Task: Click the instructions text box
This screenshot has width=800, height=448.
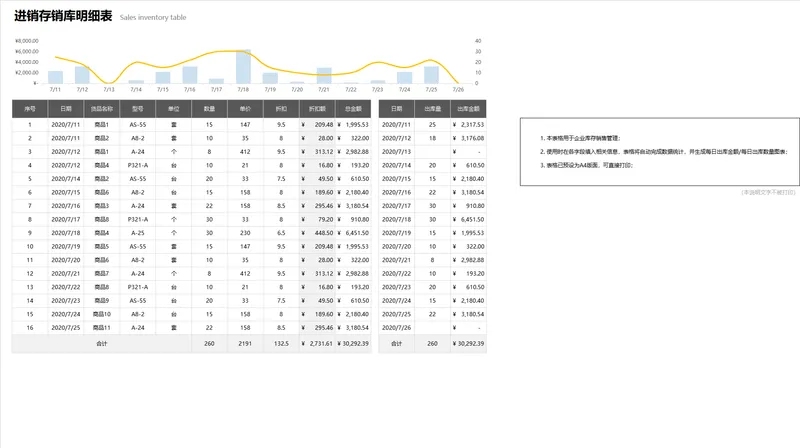Action: coord(660,152)
